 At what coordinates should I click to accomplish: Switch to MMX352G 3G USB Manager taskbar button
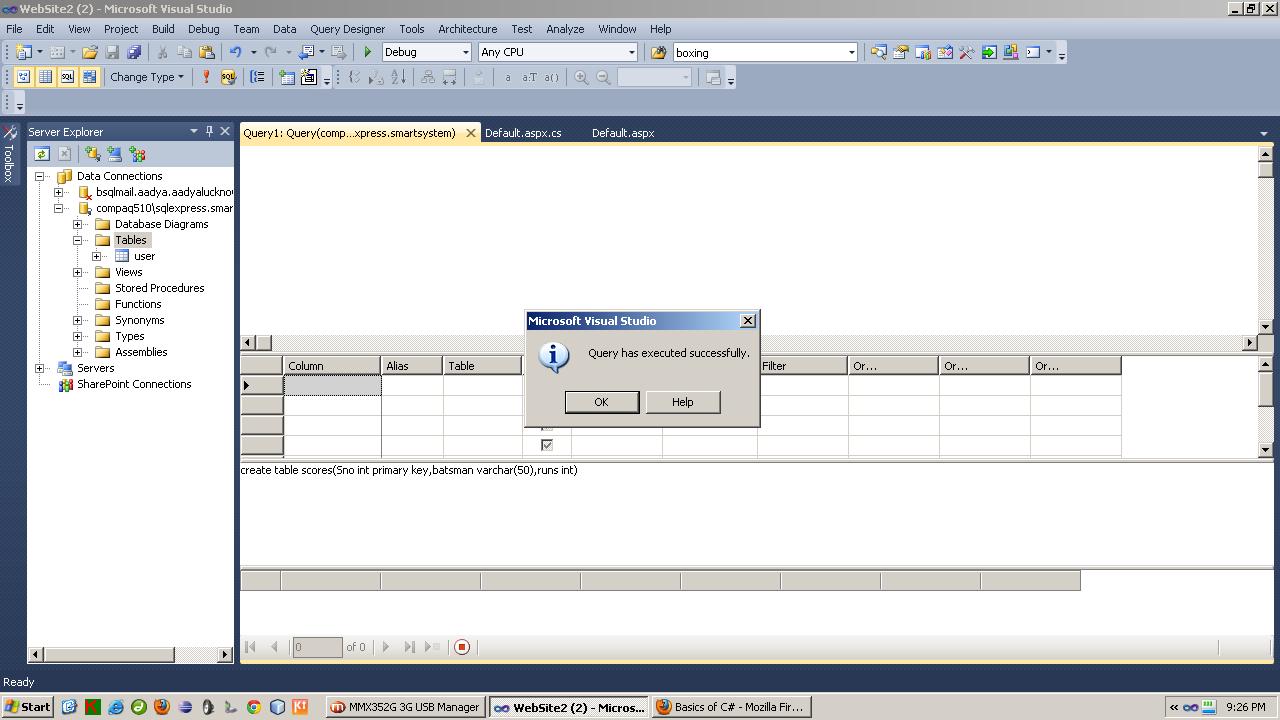click(x=406, y=707)
